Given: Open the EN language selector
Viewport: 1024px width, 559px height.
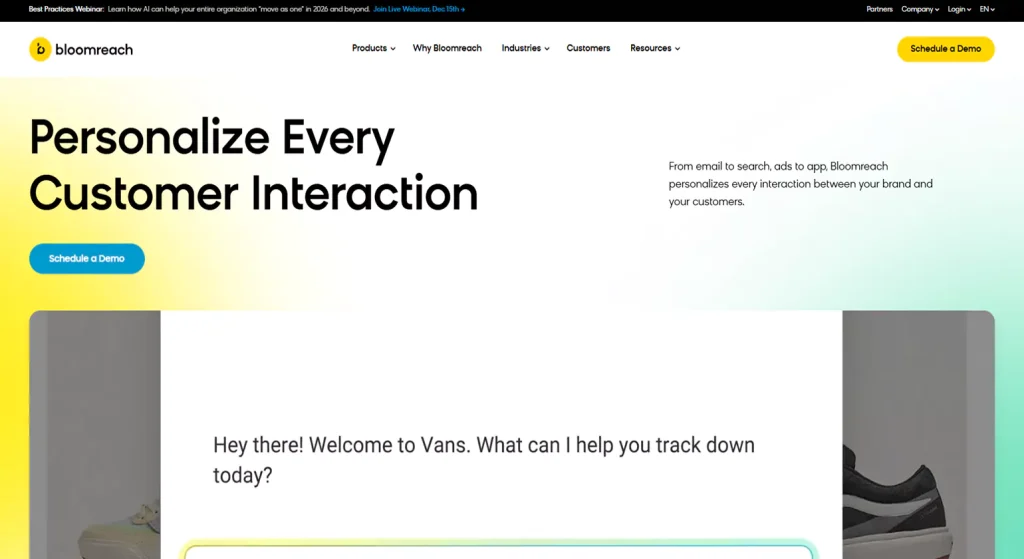Looking at the screenshot, I should point(987,9).
